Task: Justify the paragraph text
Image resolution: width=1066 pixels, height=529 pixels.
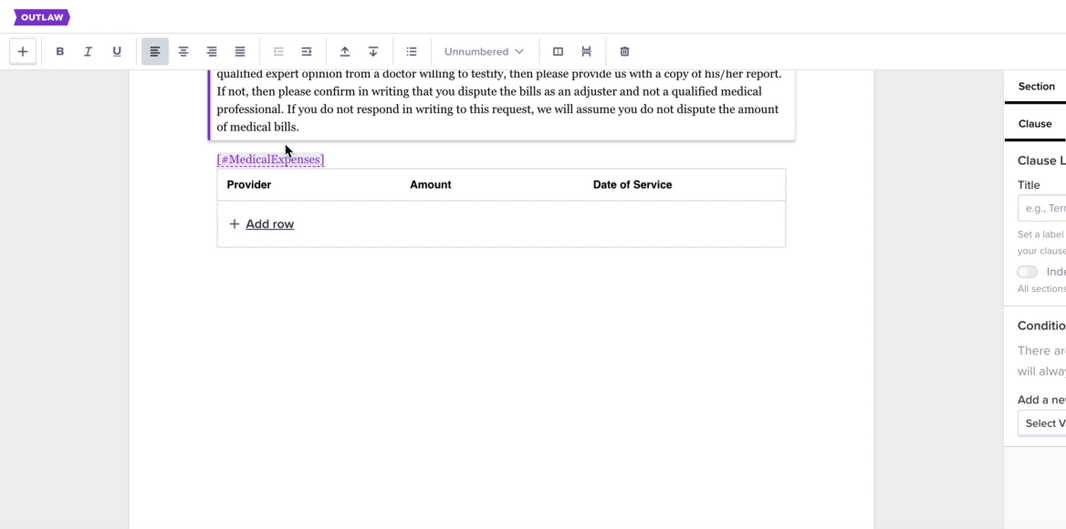Action: [240, 52]
